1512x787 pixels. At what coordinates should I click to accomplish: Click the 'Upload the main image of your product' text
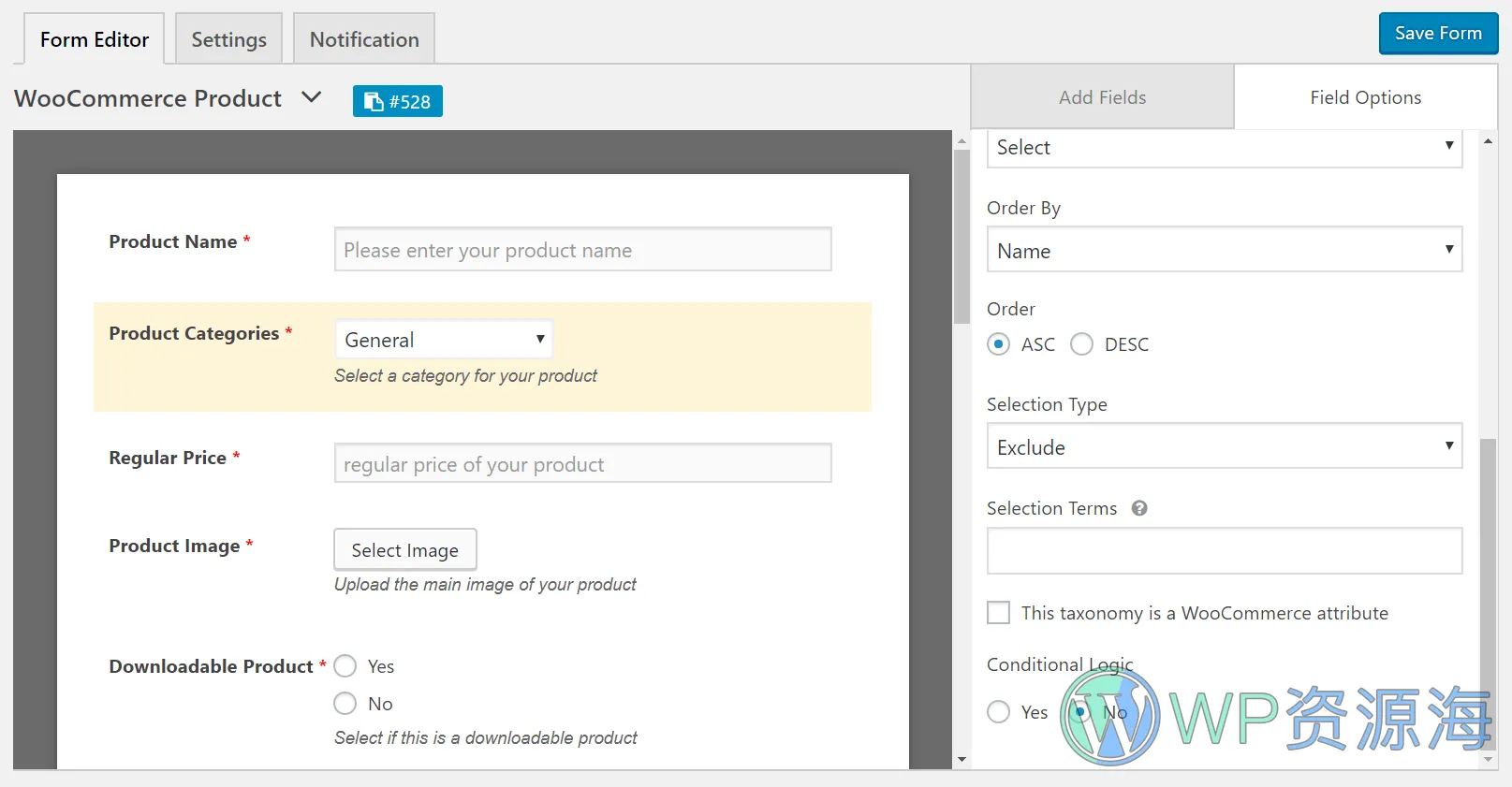pos(485,584)
